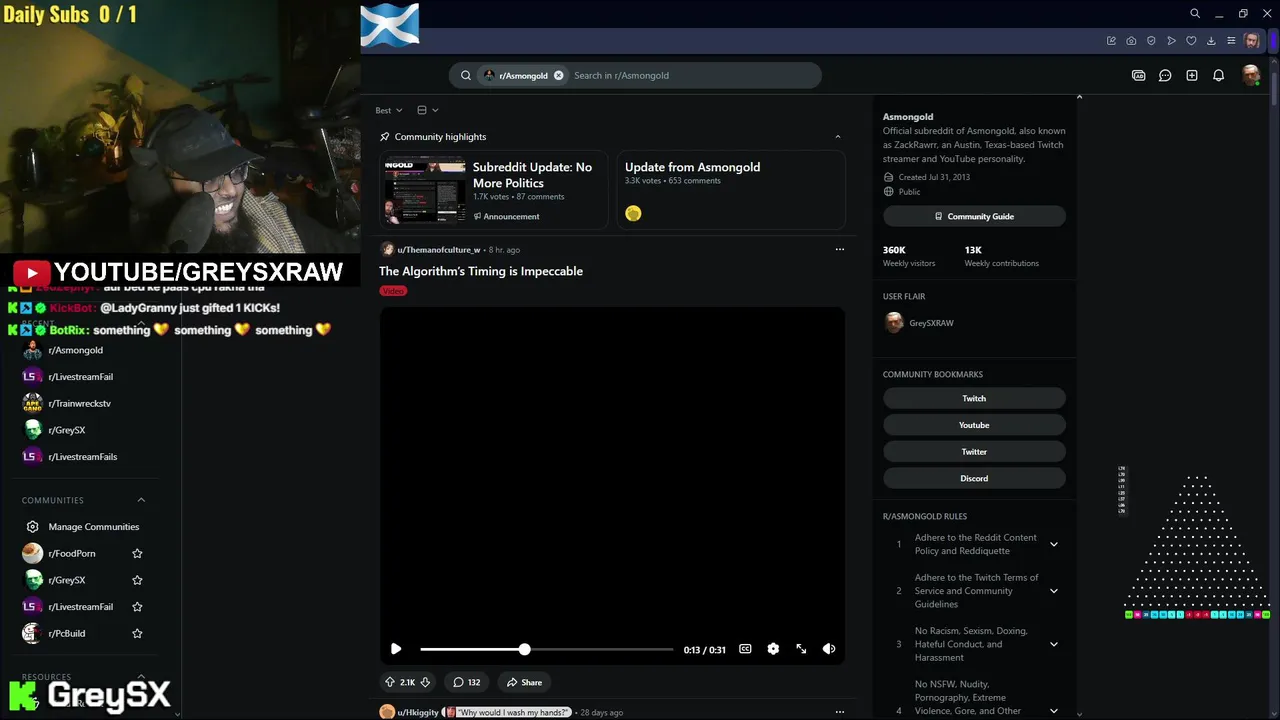Toggle closed captions on the video
Screen dimensions: 1280x720
pos(745,649)
